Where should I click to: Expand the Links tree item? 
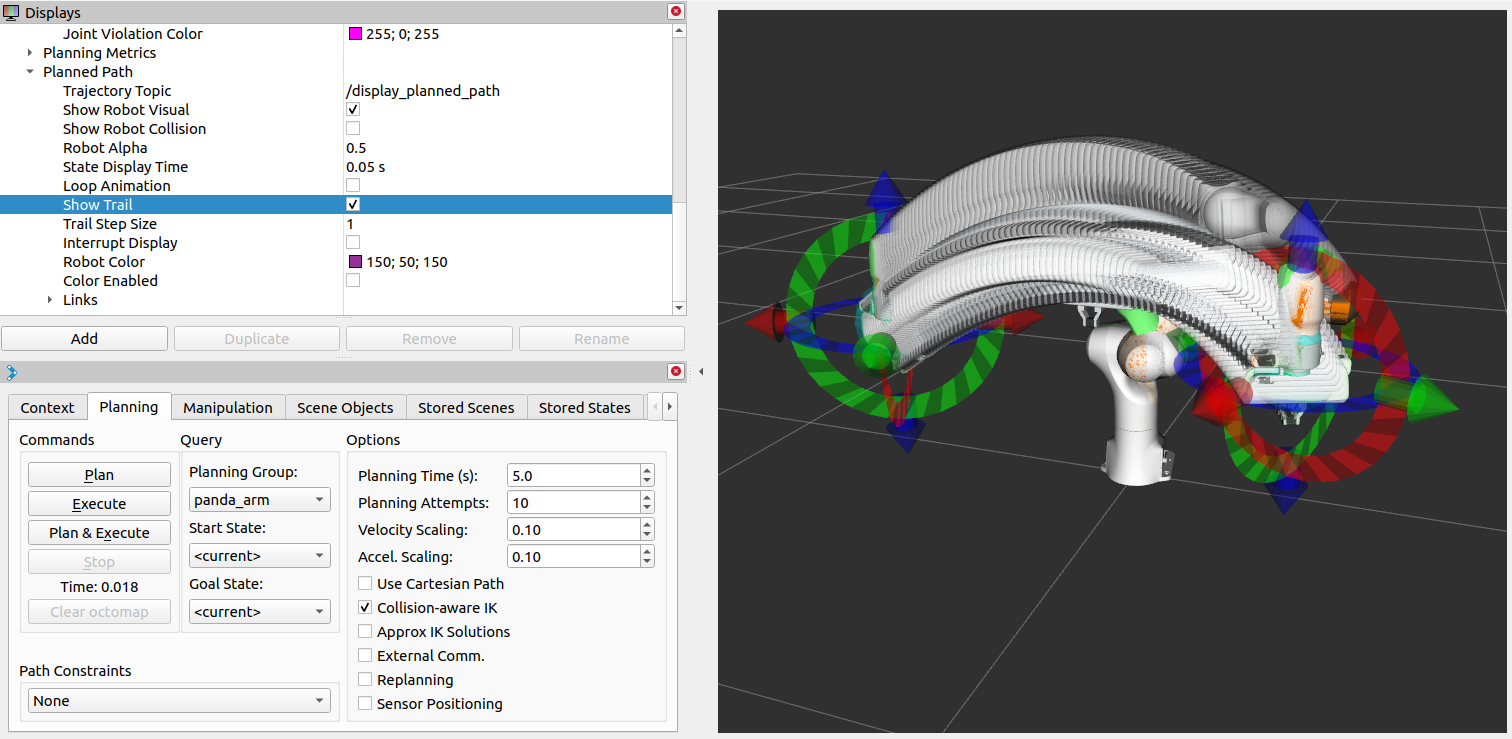click(x=50, y=300)
